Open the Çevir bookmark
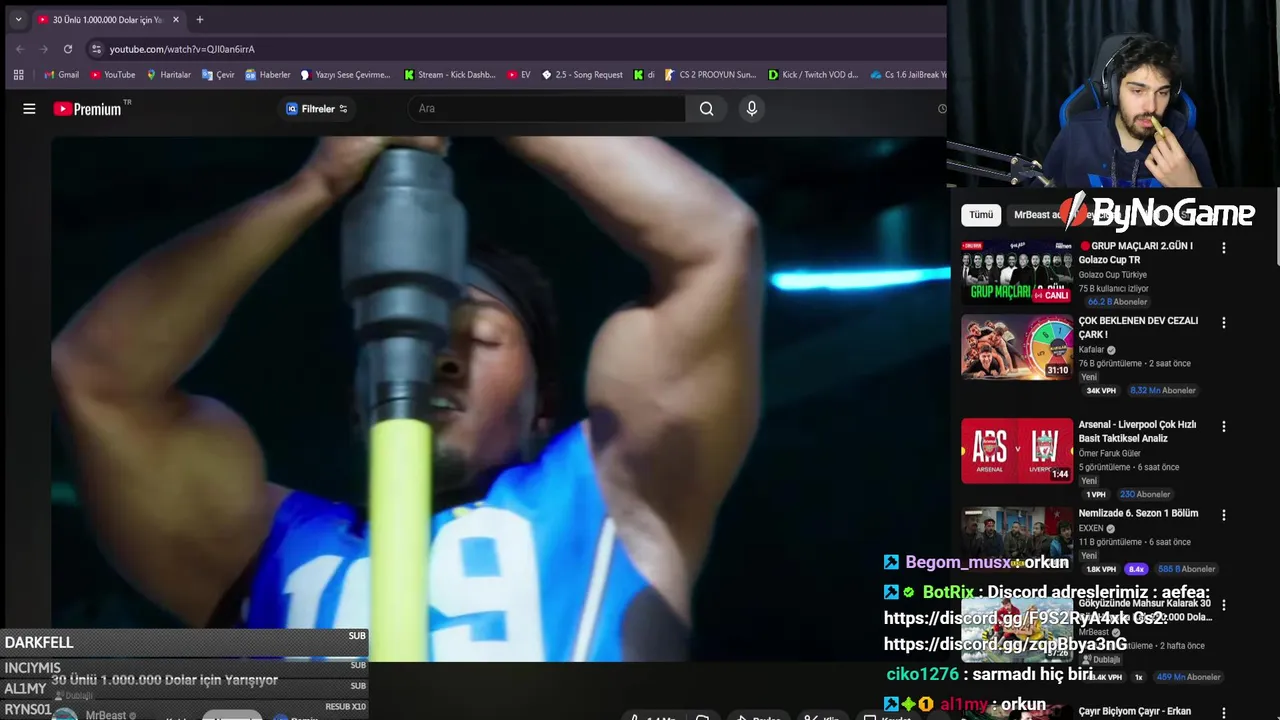 click(x=218, y=74)
